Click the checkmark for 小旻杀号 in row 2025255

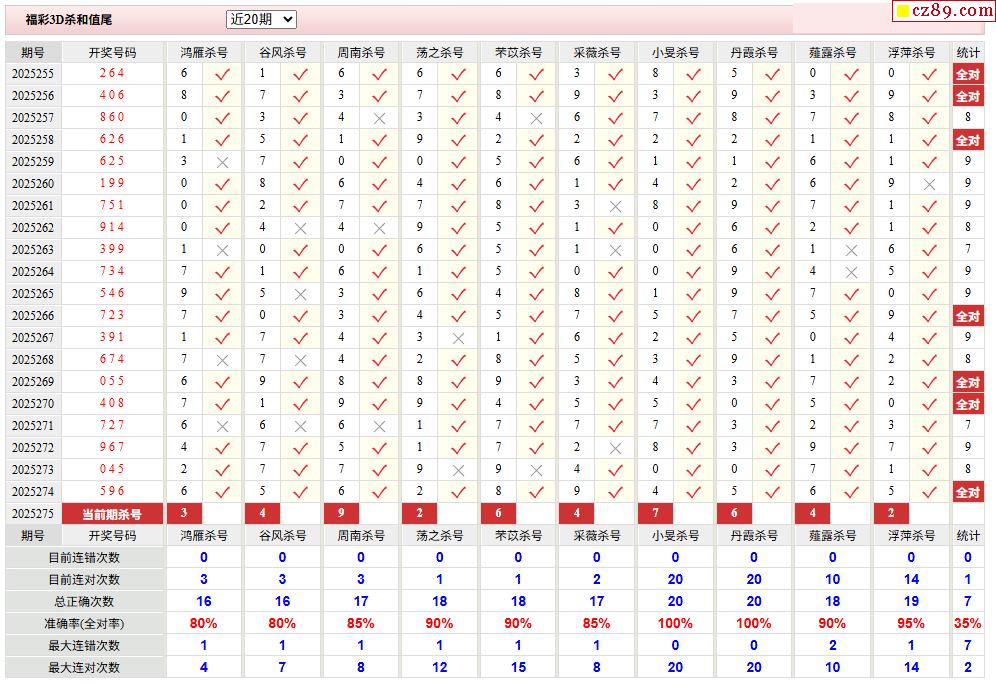click(x=693, y=74)
